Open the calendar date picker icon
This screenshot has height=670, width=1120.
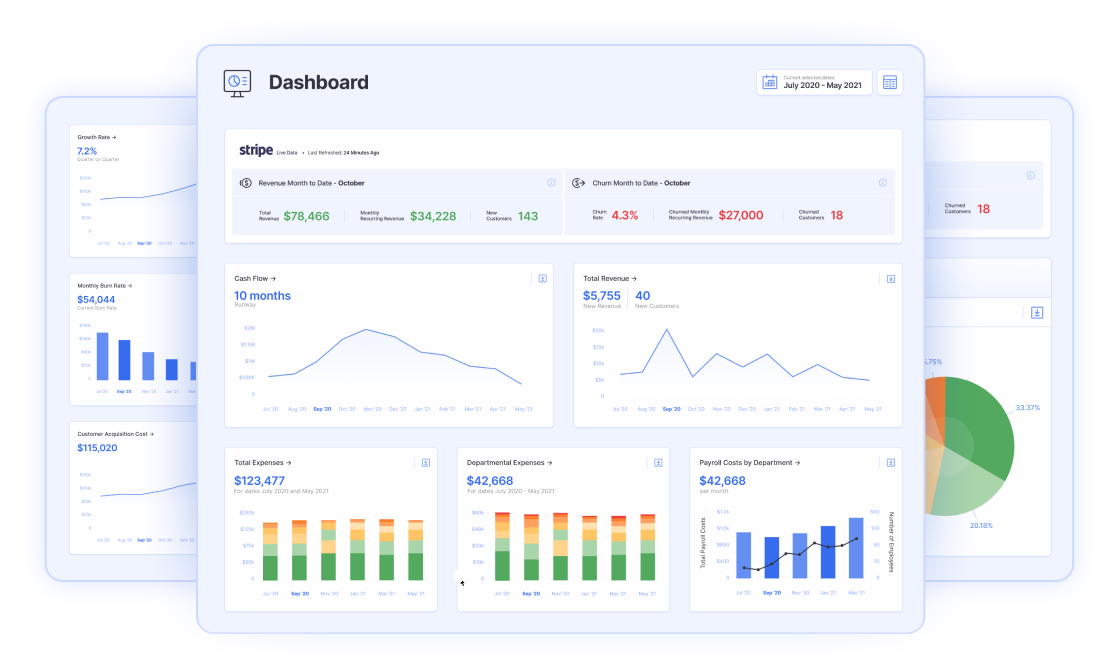[x=770, y=82]
